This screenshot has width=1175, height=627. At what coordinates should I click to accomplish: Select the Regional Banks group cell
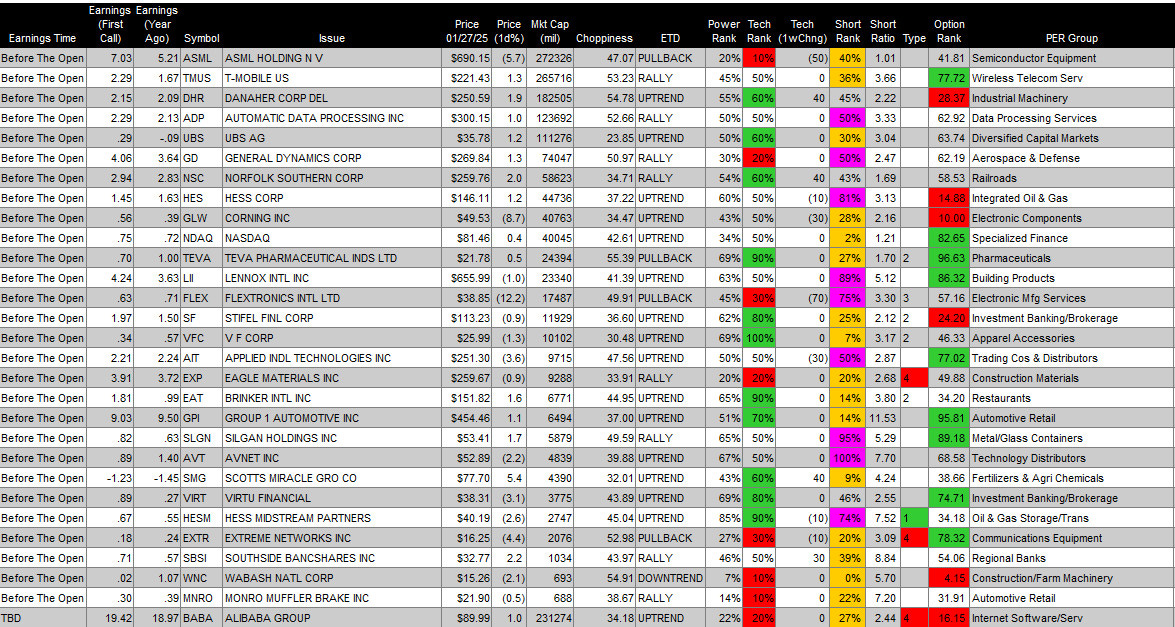[x=1072, y=558]
